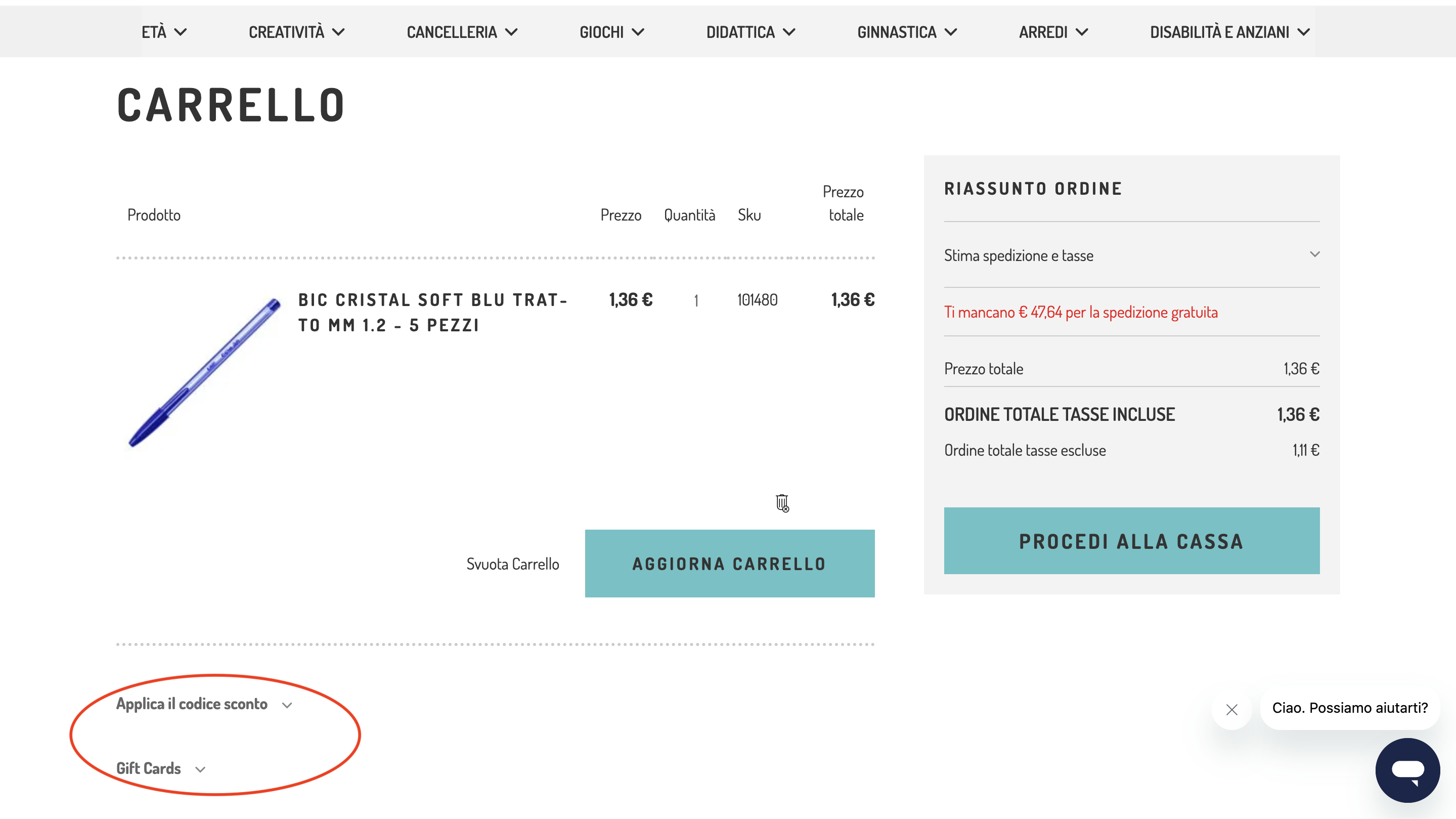Click the 'Sku' column header

[749, 215]
